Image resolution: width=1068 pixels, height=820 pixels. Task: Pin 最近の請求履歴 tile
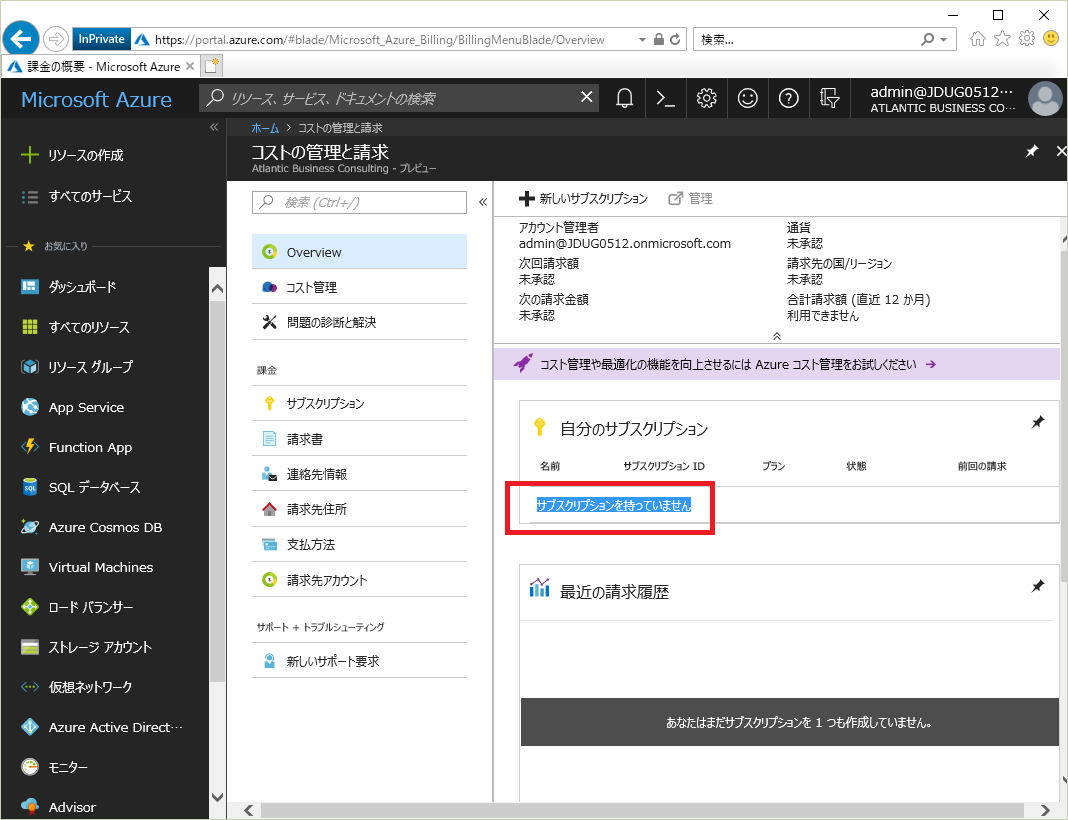click(1037, 586)
